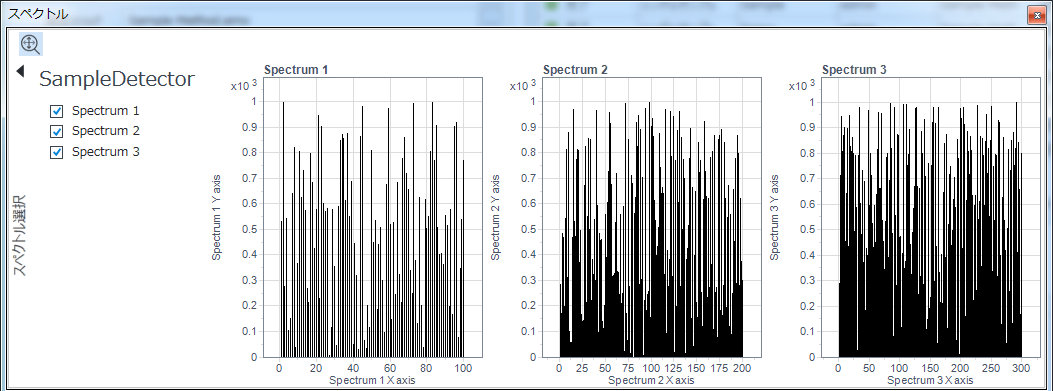Click inside the Spectrum 1 plot area
The width and height of the screenshot is (1053, 391).
click(x=373, y=217)
